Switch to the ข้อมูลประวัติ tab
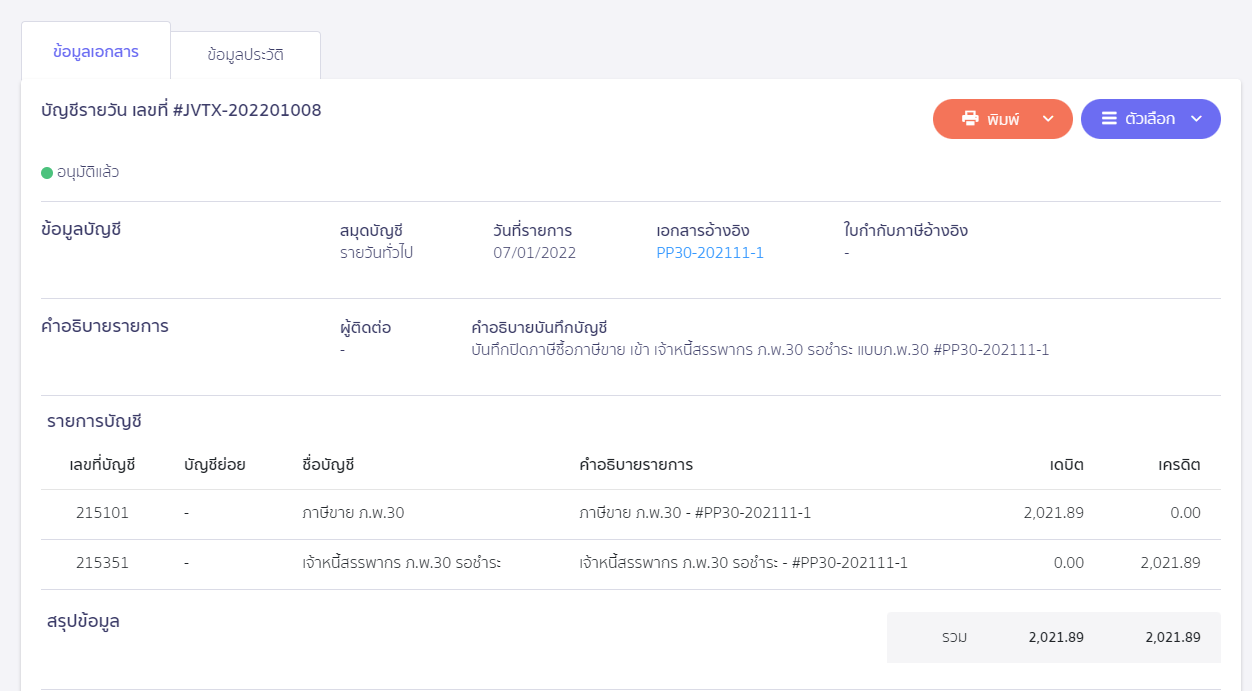 245,55
